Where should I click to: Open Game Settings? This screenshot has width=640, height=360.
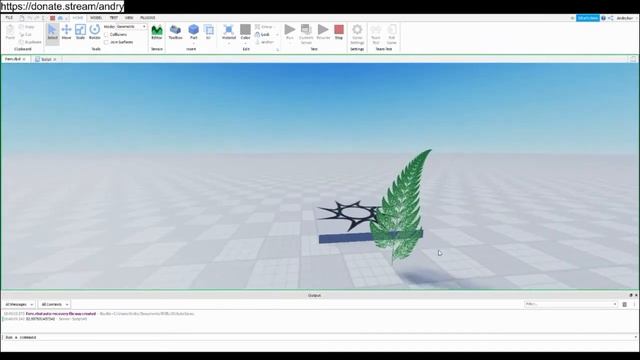click(357, 34)
